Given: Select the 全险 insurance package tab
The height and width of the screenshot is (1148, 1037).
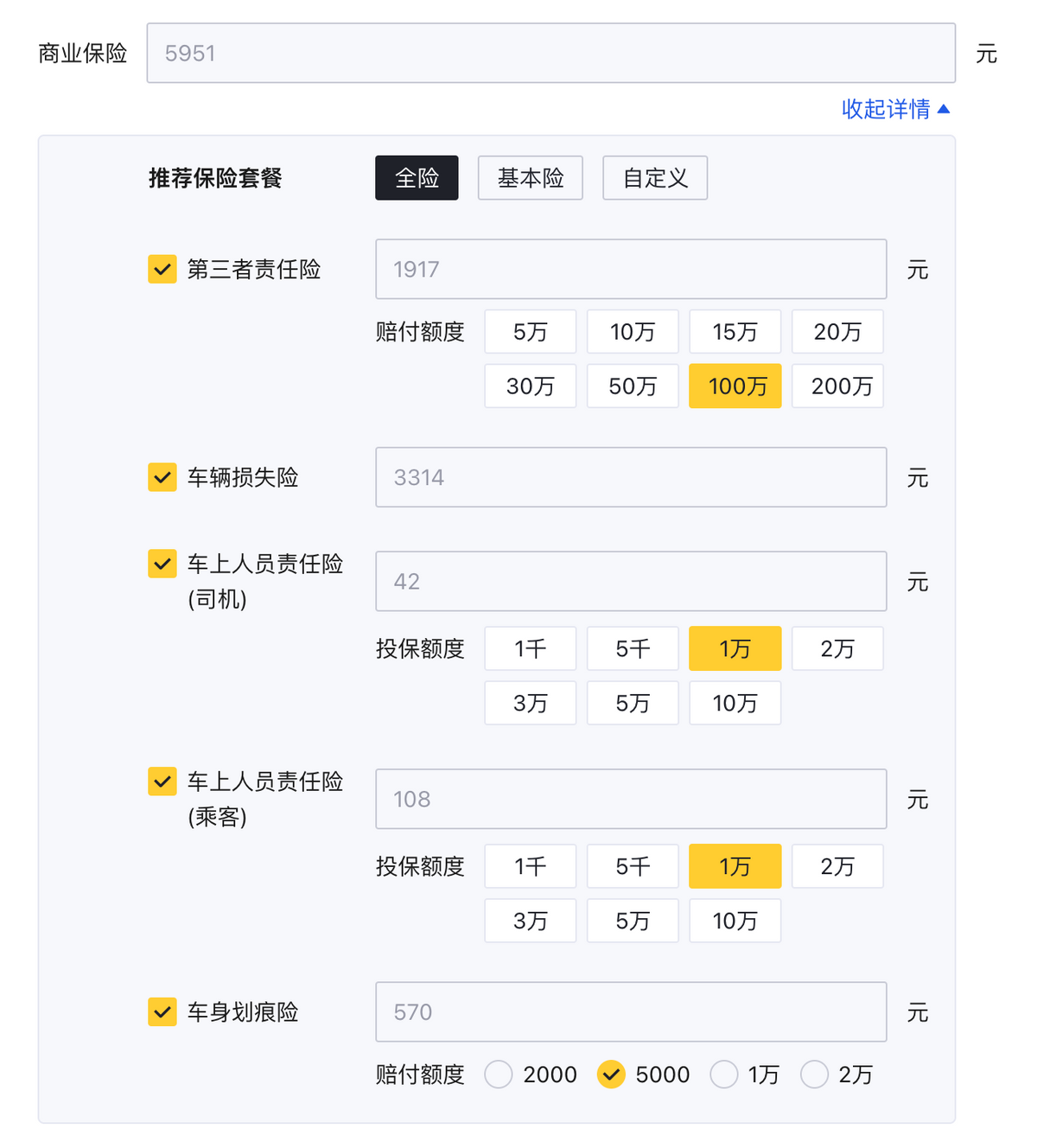Looking at the screenshot, I should coord(417,178).
